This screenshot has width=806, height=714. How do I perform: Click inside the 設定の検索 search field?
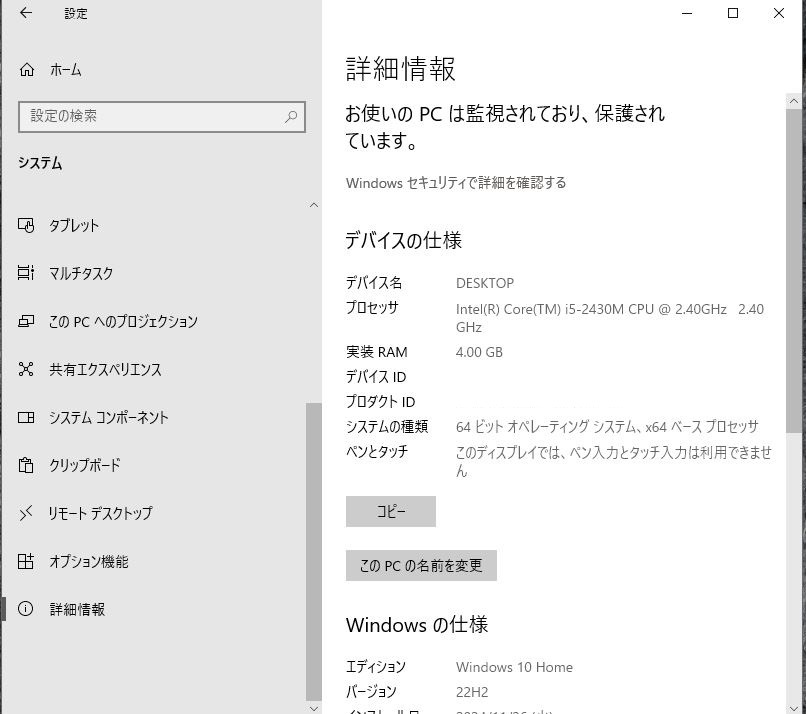(x=150, y=117)
